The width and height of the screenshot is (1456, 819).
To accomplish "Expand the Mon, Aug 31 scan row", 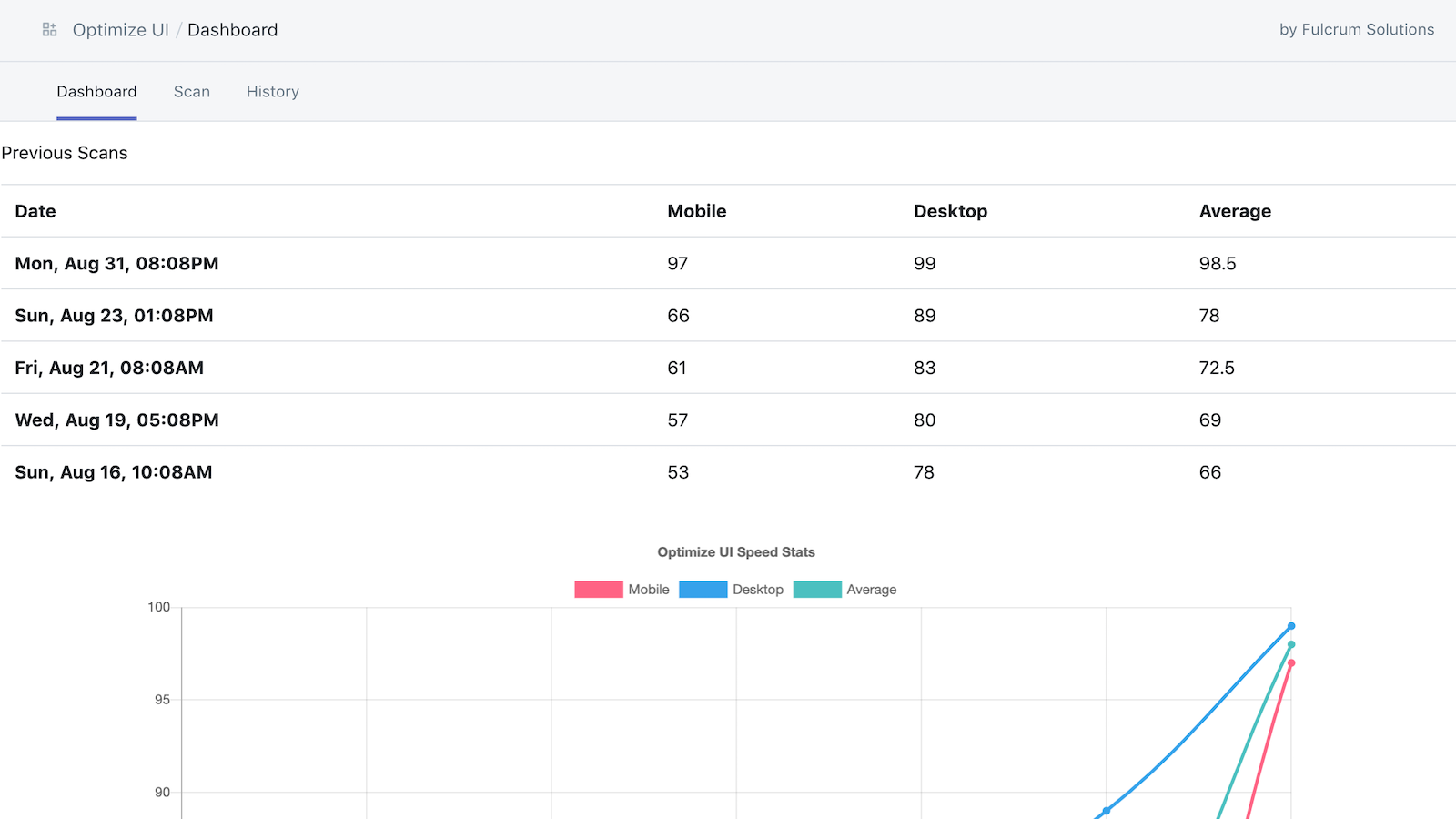I will pos(116,263).
